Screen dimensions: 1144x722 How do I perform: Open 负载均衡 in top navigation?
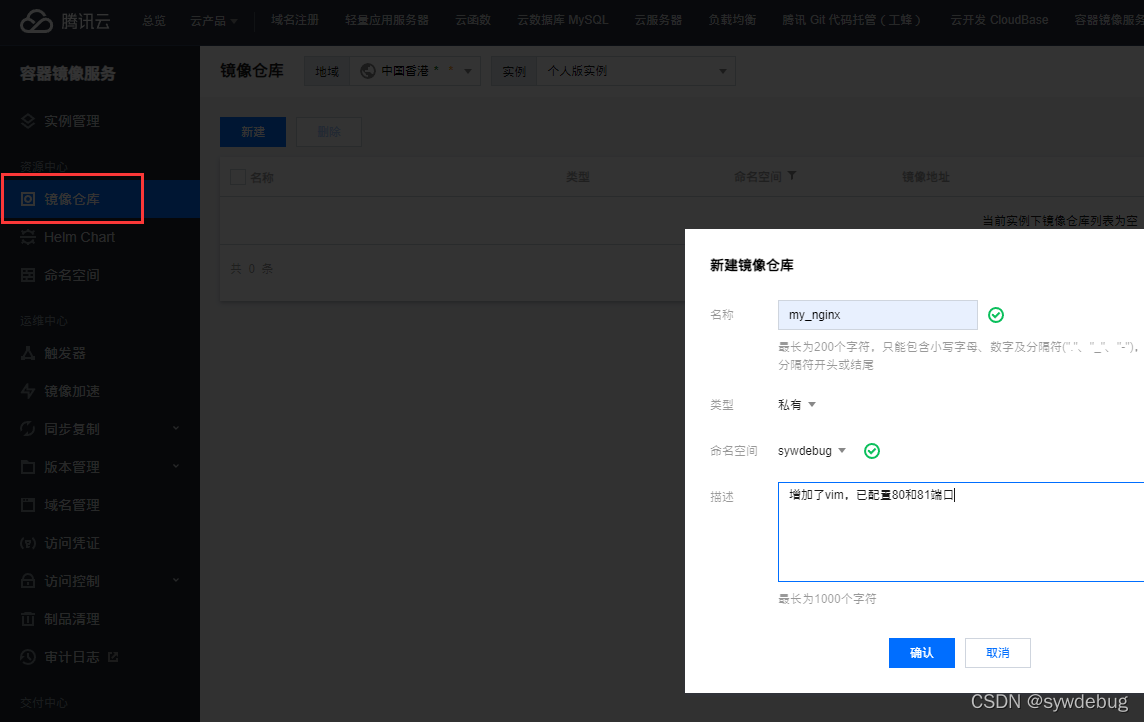732,20
